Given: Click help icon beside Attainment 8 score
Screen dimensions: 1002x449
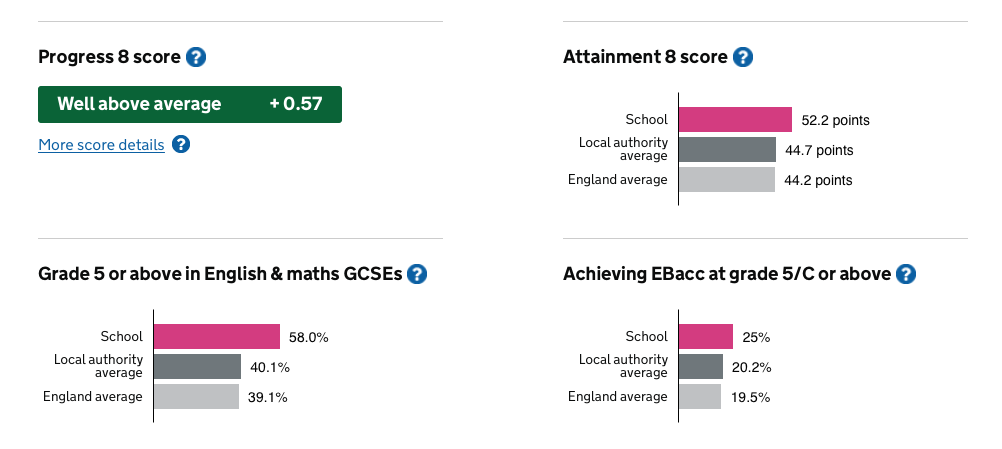Looking at the screenshot, I should coord(743,57).
